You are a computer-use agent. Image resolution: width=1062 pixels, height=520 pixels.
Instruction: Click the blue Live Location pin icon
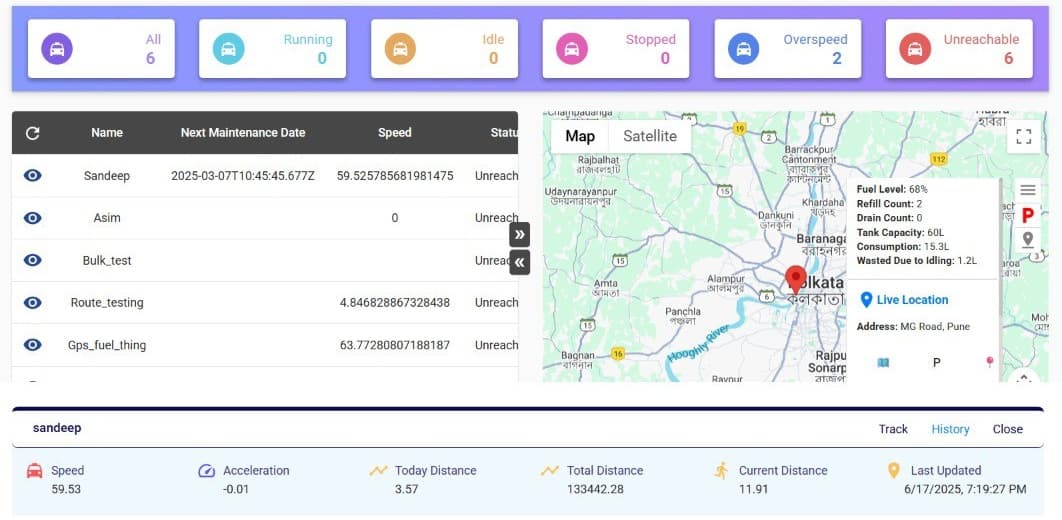866,299
